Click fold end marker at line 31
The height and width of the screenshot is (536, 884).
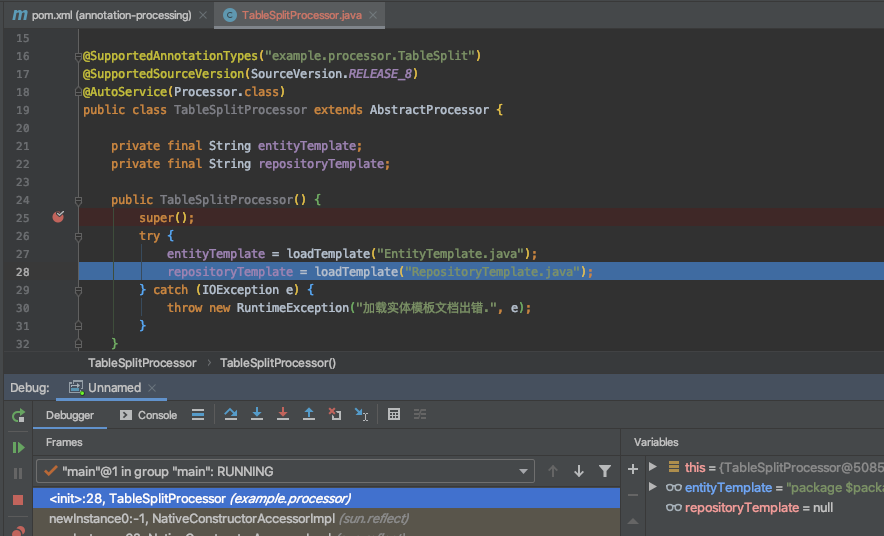click(x=78, y=326)
